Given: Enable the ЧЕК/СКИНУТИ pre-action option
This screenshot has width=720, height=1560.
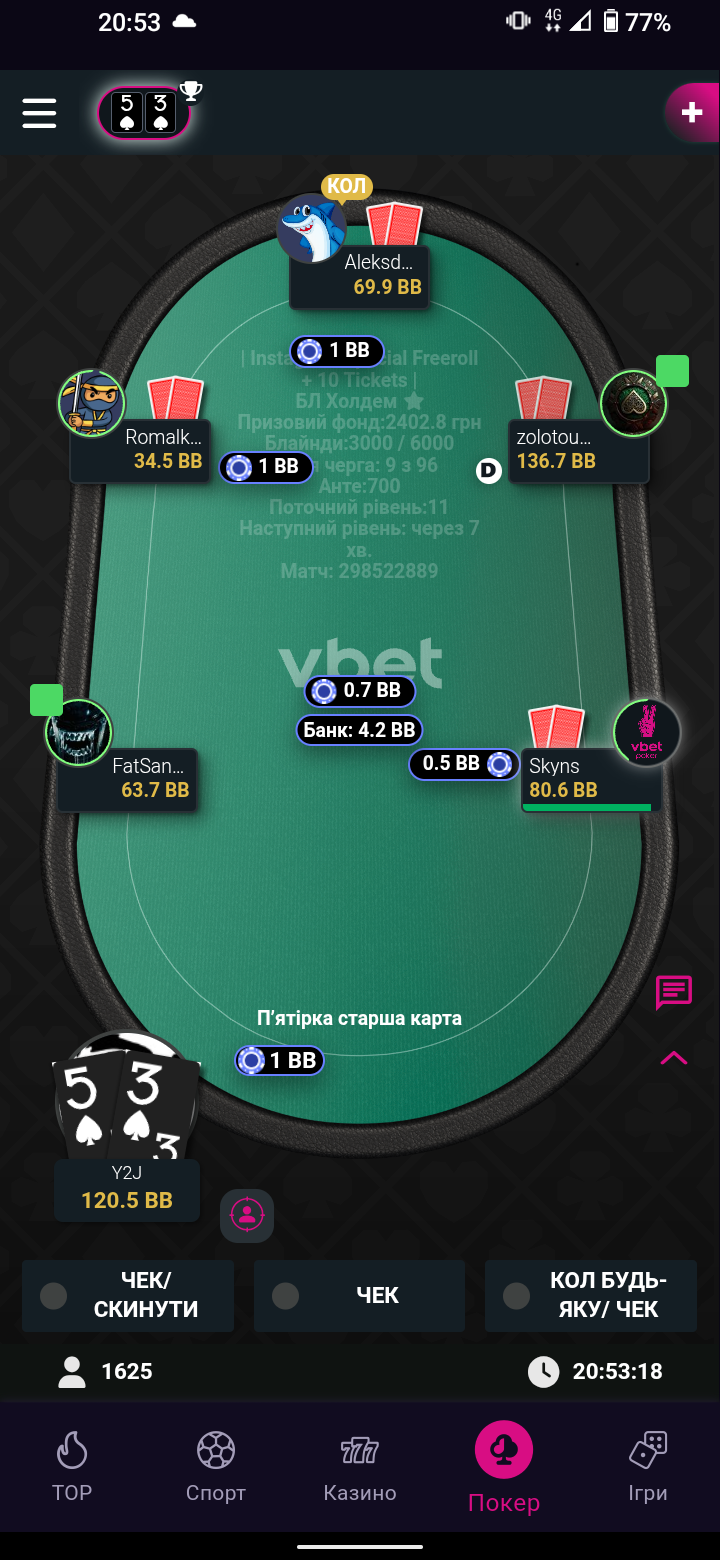Looking at the screenshot, I should click(x=128, y=1295).
